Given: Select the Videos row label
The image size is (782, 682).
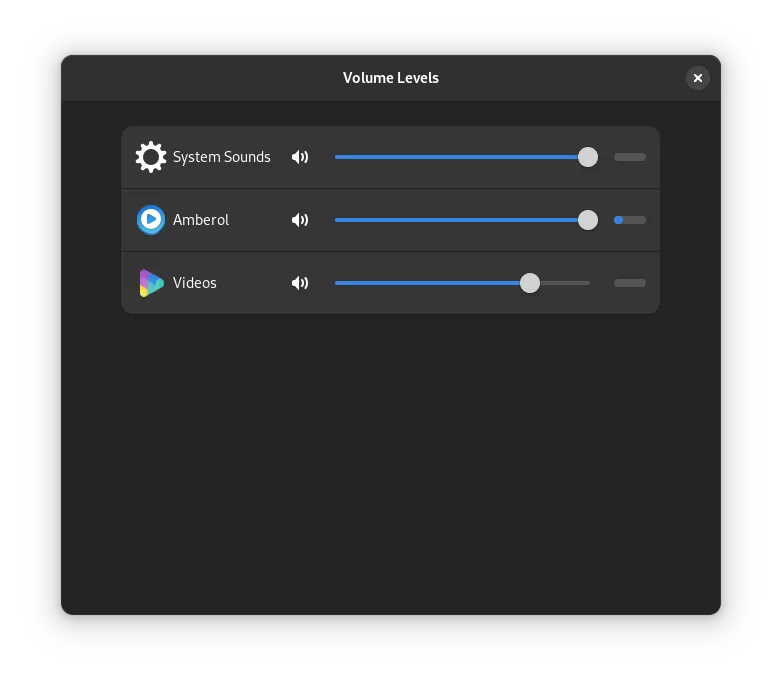Looking at the screenshot, I should pos(195,283).
